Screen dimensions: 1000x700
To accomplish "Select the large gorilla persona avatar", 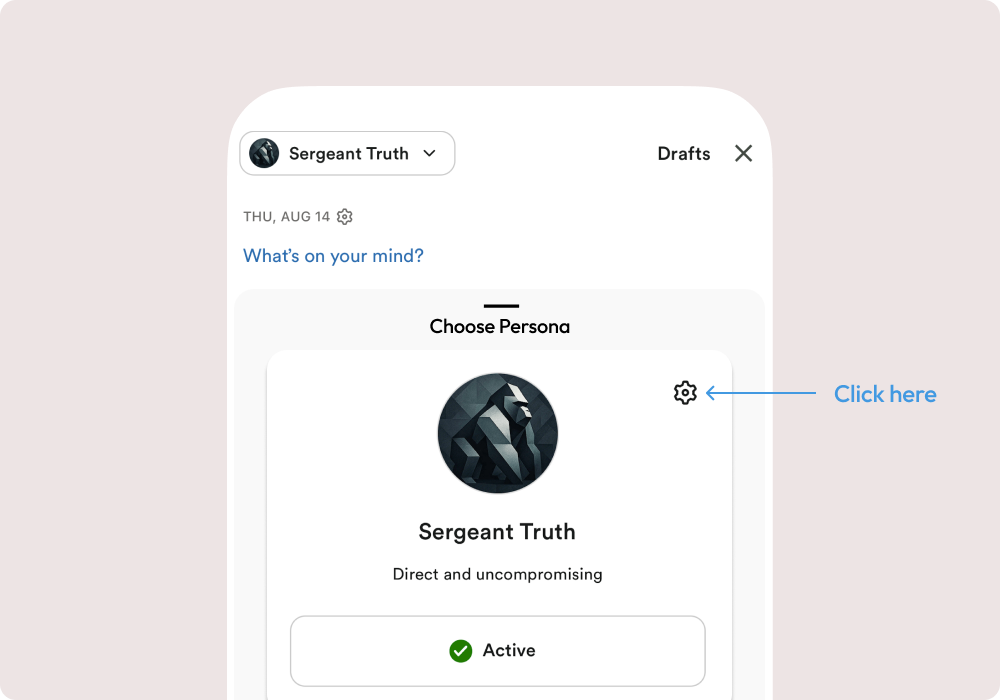I will click(x=498, y=433).
